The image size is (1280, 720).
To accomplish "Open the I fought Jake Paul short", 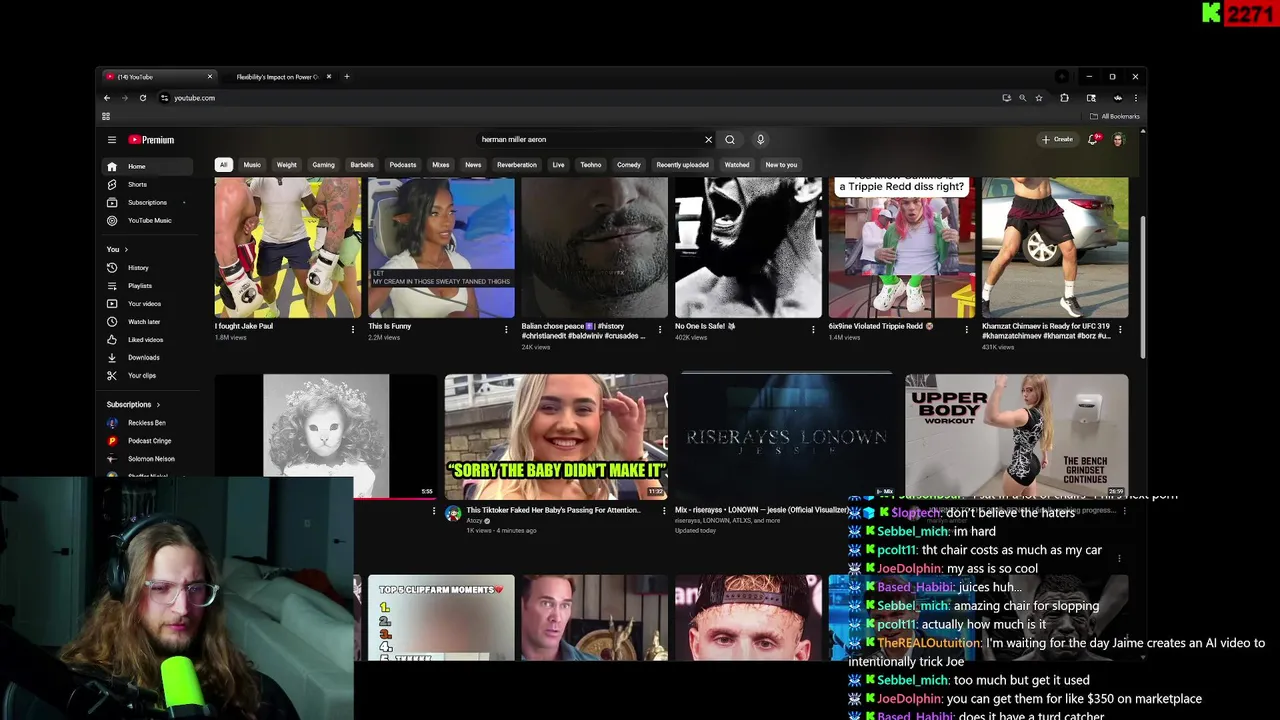I will (288, 248).
